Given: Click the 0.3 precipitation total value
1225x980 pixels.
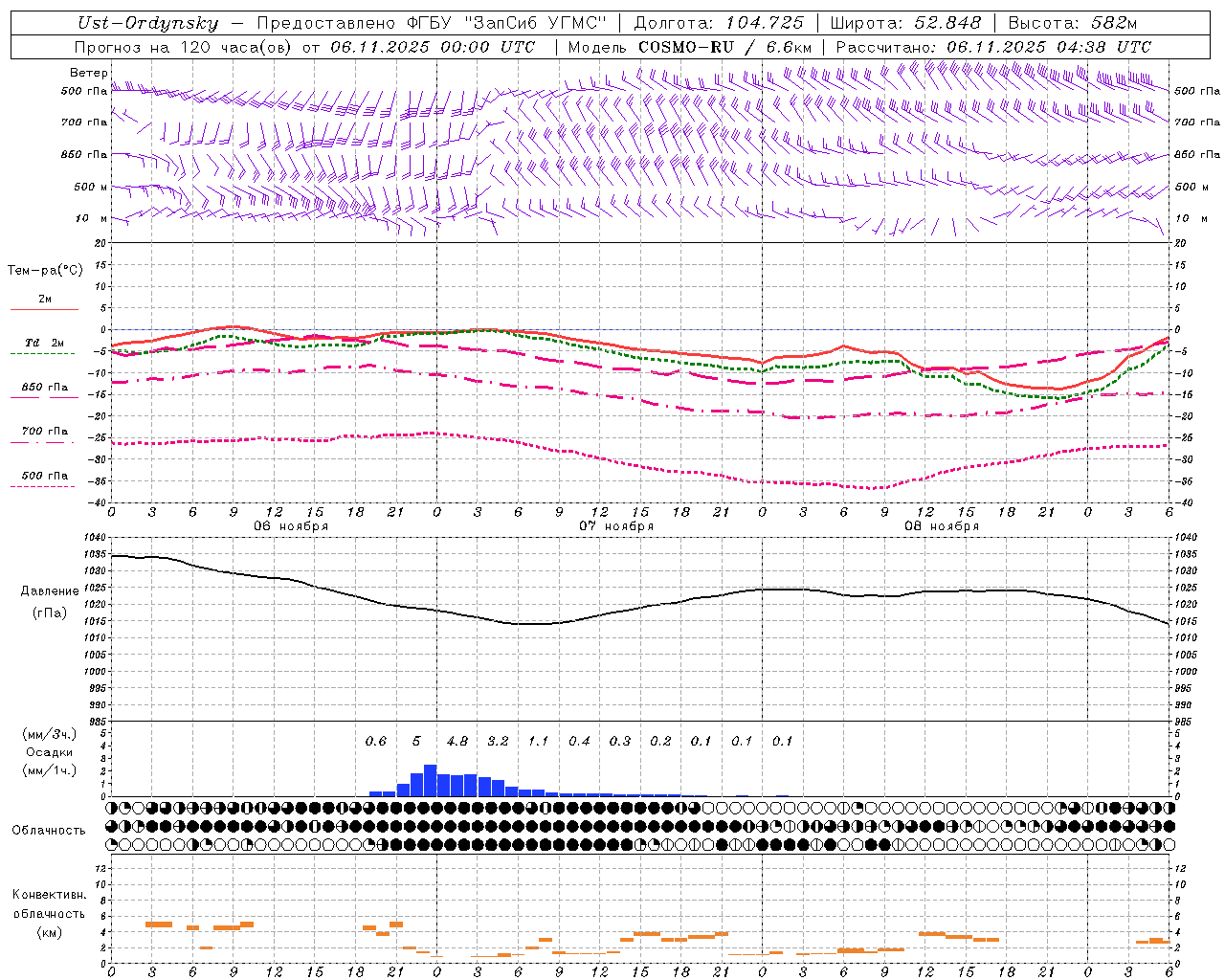Looking at the screenshot, I should point(620,741).
